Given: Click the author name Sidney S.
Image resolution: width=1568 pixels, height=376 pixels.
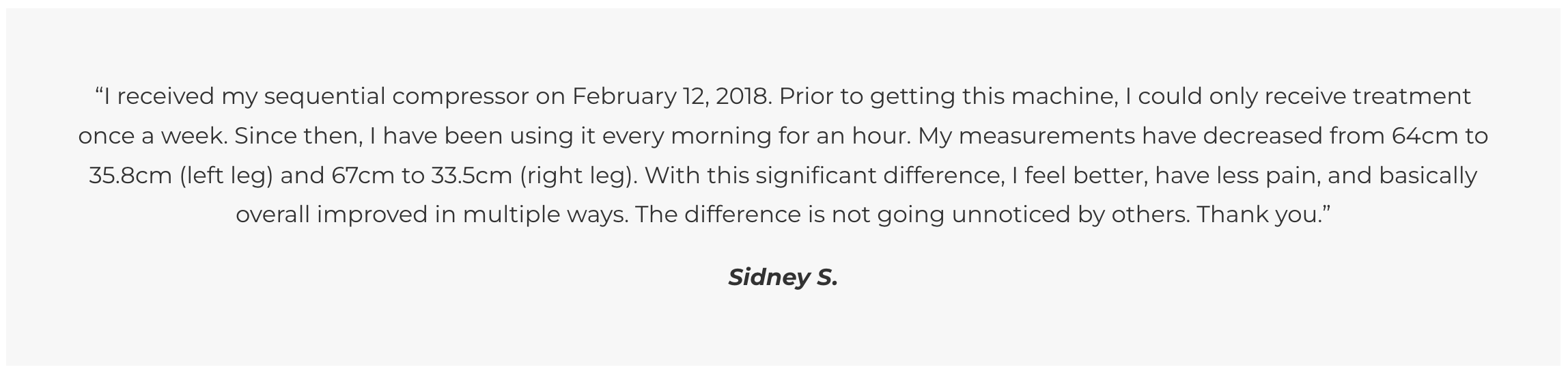Looking at the screenshot, I should [x=783, y=277].
